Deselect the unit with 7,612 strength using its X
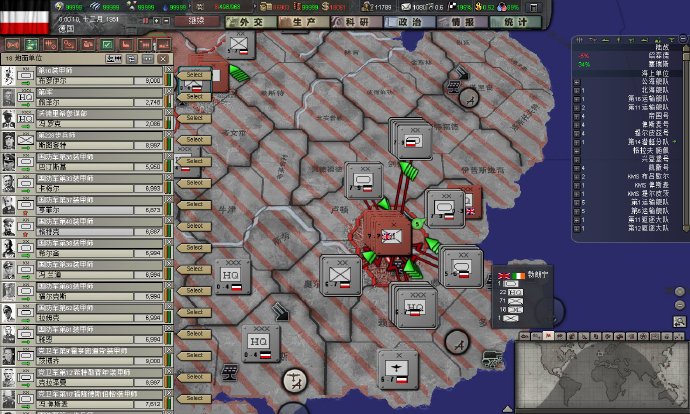This screenshot has width=690, height=414. point(168,393)
